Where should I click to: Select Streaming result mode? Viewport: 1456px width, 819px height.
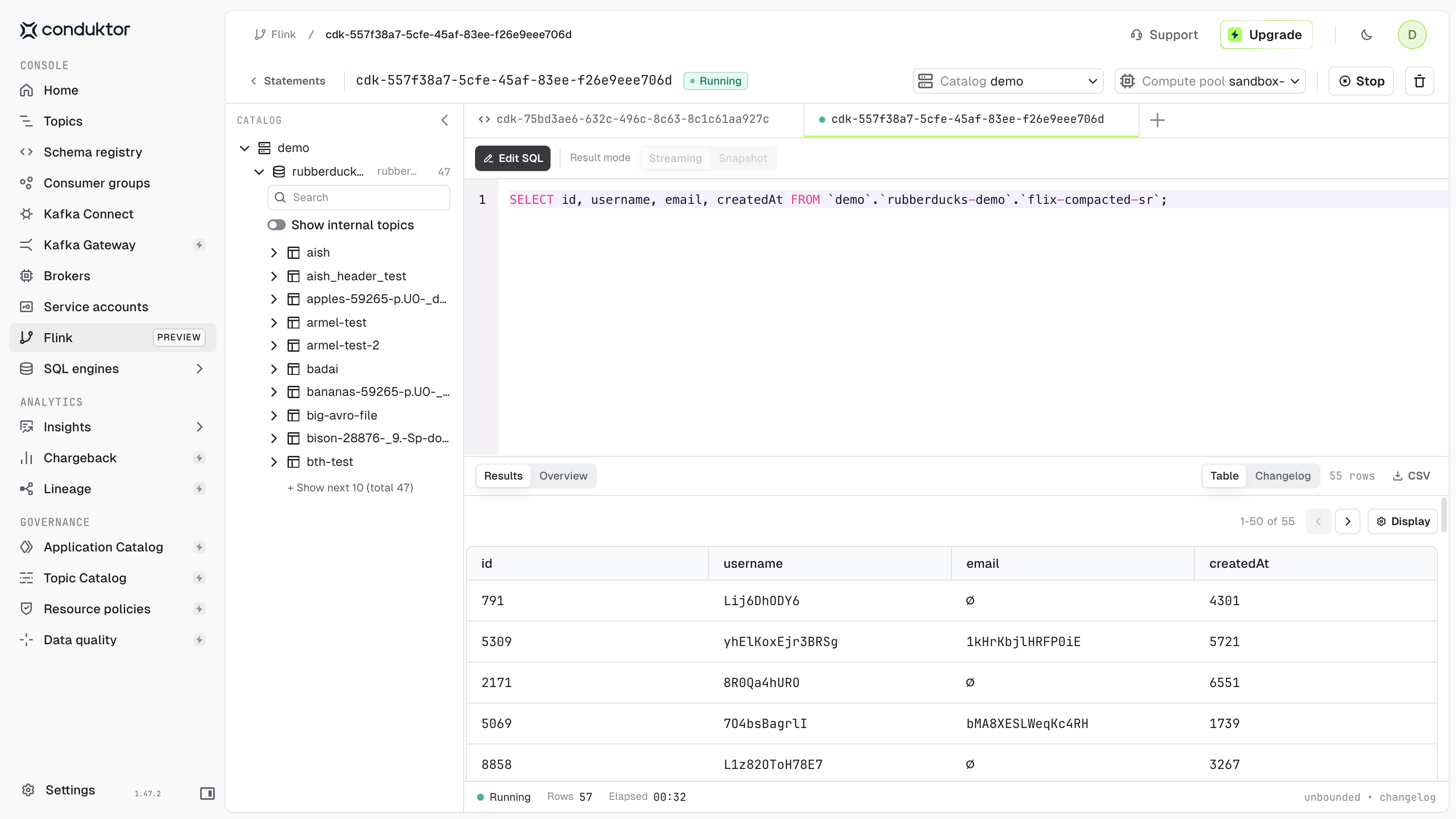pyautogui.click(x=675, y=158)
